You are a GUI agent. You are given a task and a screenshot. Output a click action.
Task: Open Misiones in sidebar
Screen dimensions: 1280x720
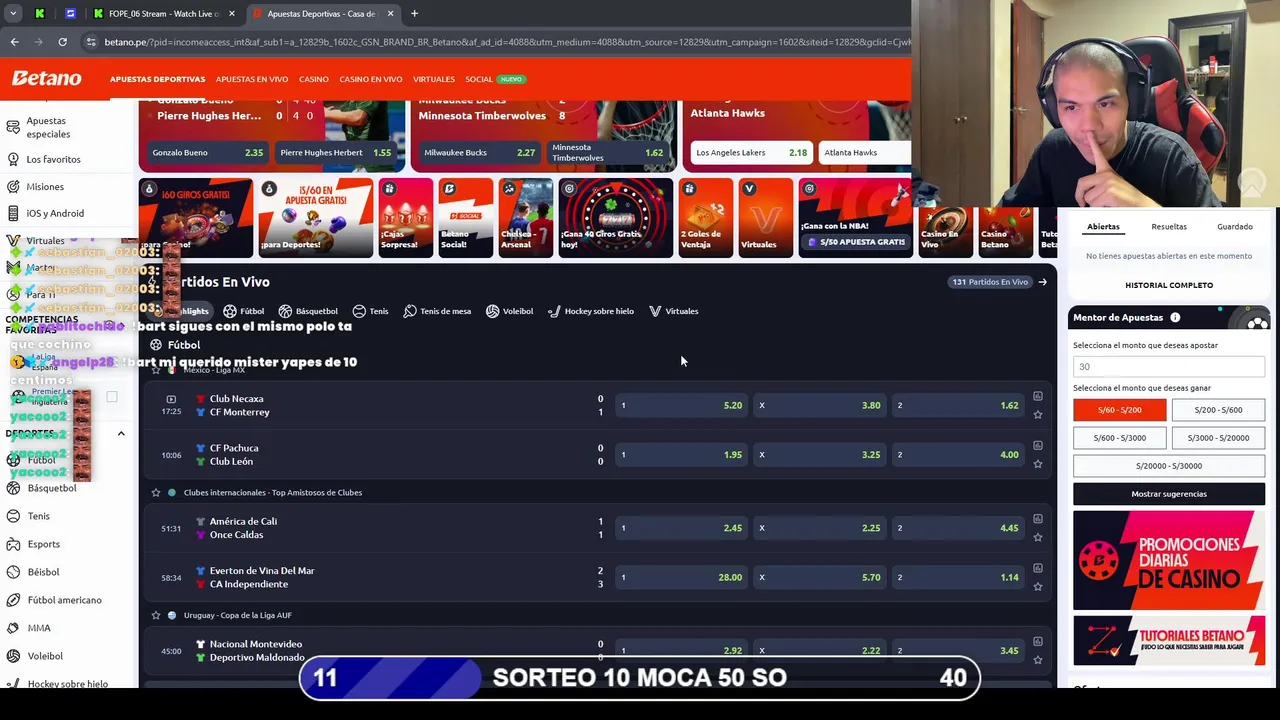pyautogui.click(x=45, y=187)
